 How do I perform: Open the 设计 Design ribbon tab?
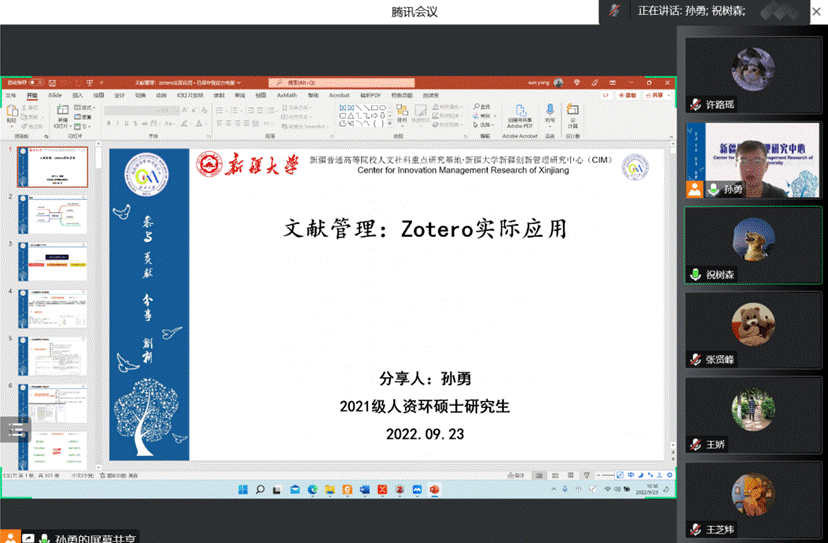click(120, 96)
